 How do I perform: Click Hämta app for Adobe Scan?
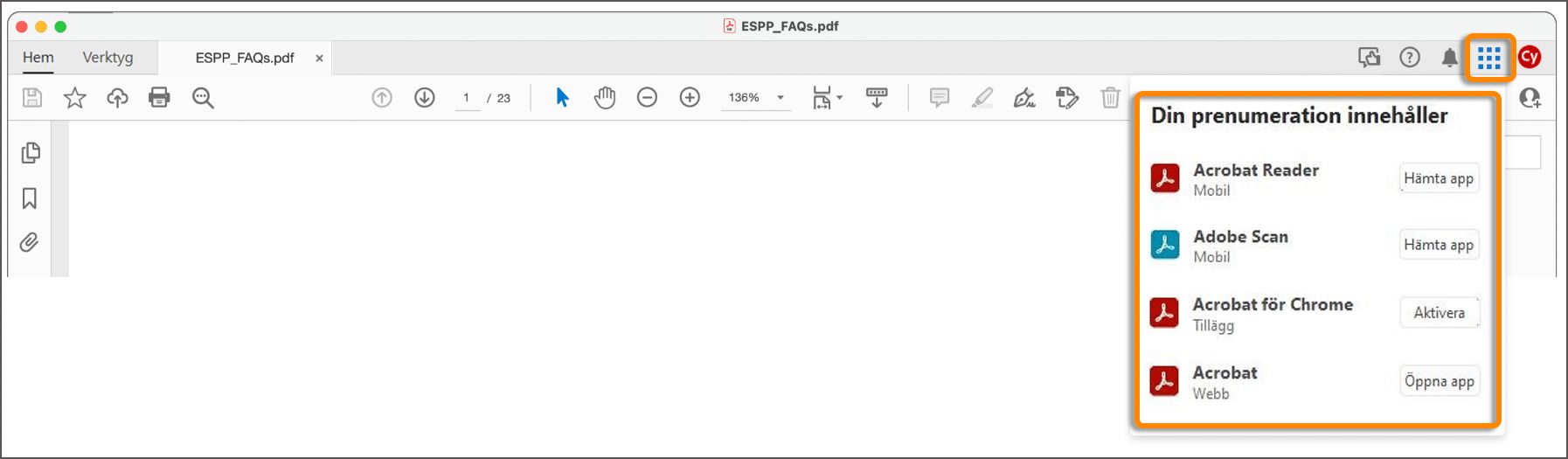click(x=1439, y=245)
